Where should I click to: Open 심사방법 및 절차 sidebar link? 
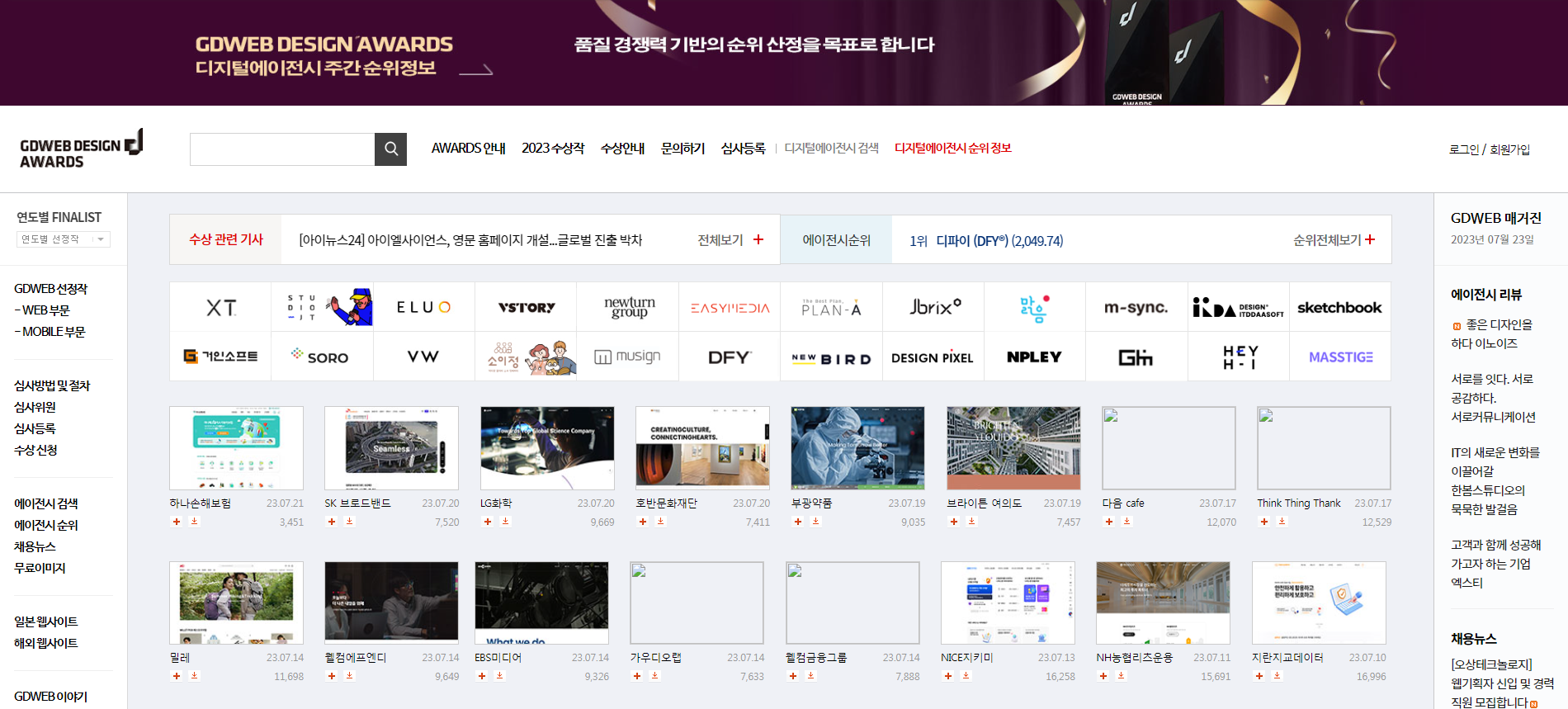click(52, 385)
